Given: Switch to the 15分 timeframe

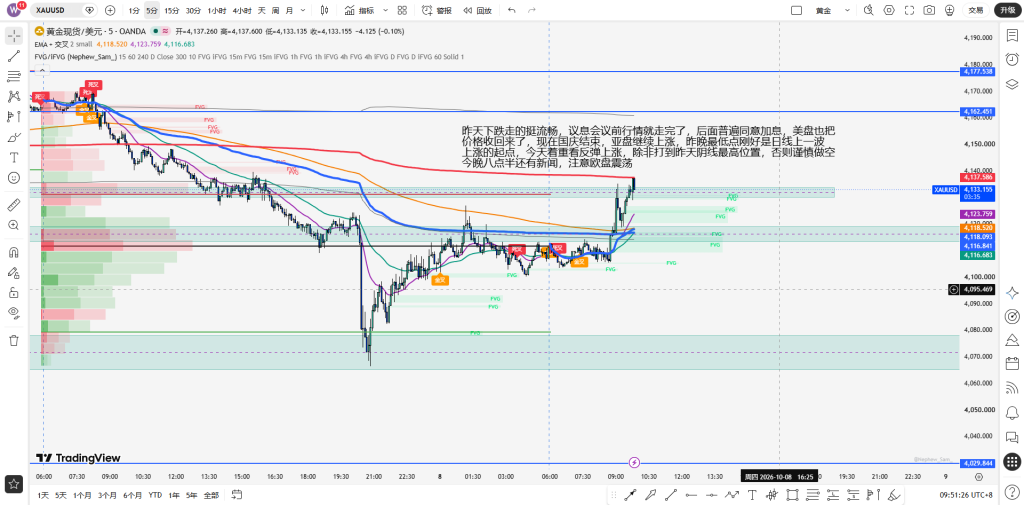Looking at the screenshot, I should [x=172, y=10].
